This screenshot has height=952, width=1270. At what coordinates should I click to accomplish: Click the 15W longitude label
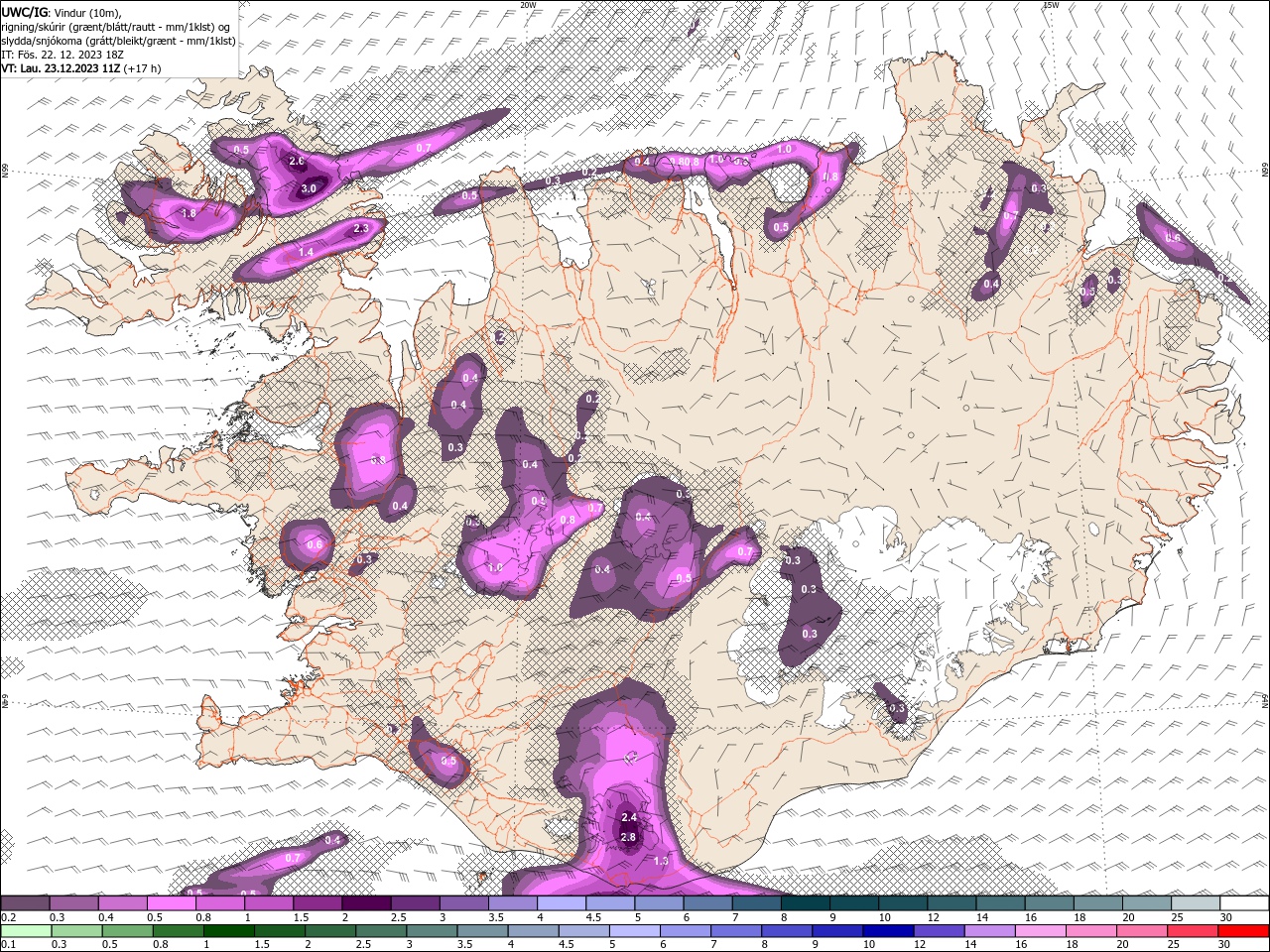tap(1051, 5)
